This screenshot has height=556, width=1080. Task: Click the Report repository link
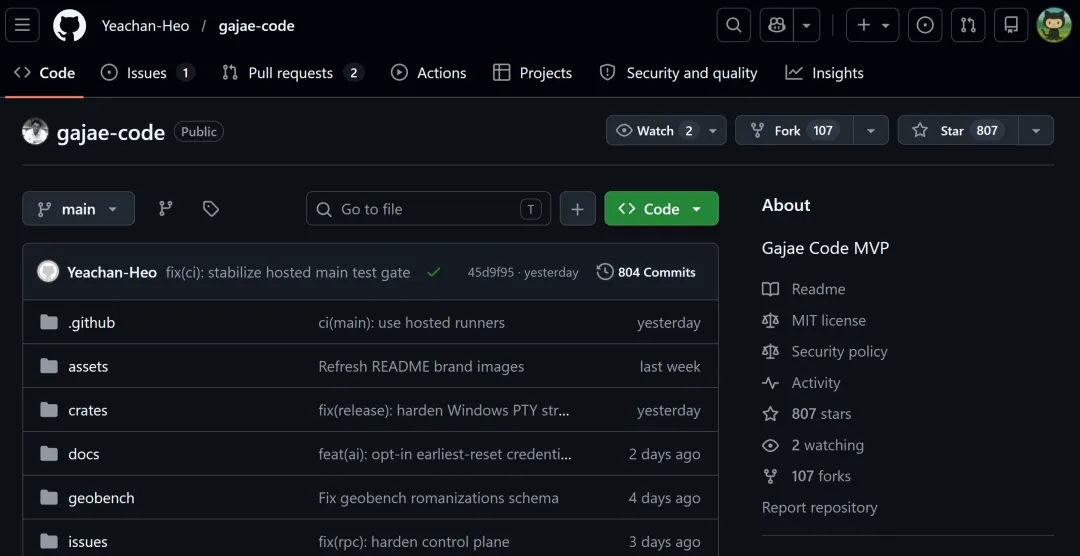[820, 508]
